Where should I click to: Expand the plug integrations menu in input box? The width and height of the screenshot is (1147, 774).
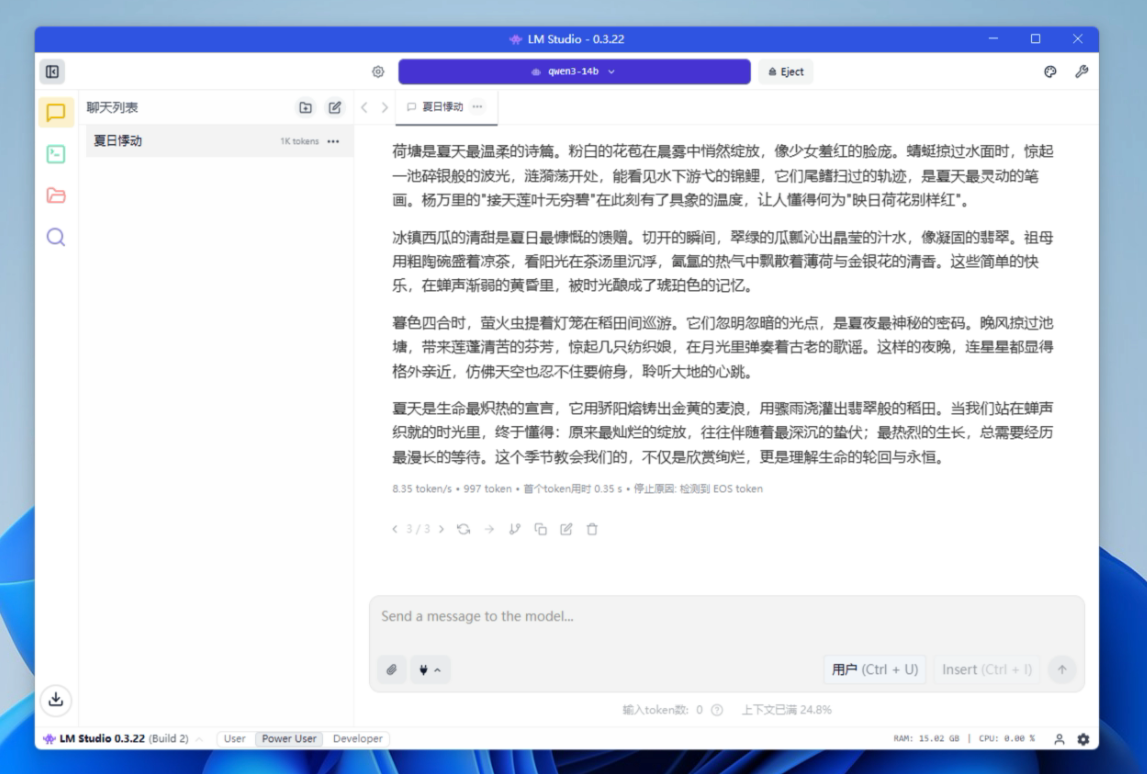(429, 670)
